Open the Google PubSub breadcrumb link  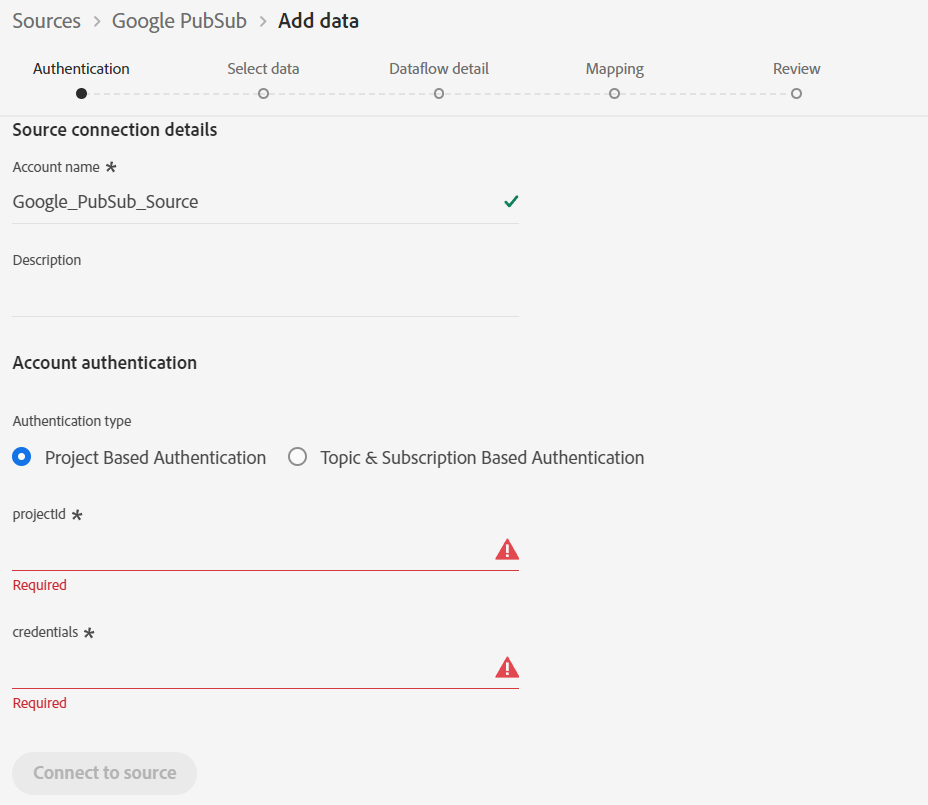click(x=179, y=20)
